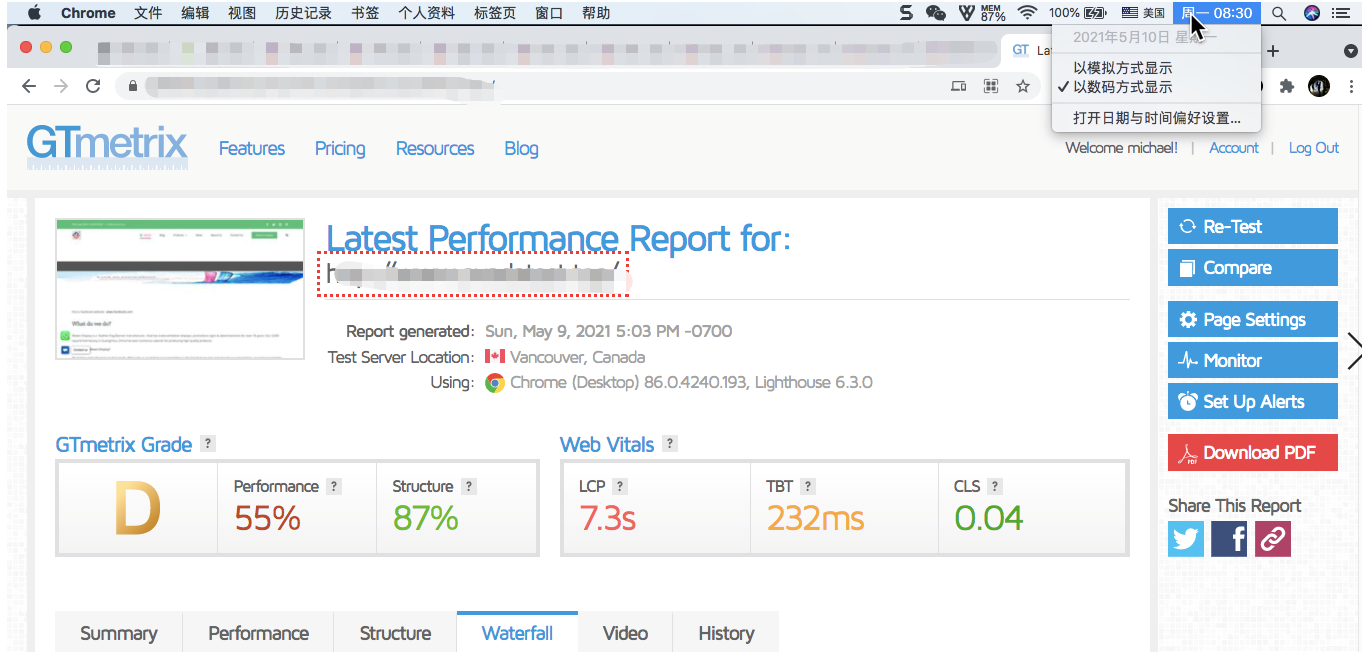Select the Waterfall tab
The image size is (1362, 652).
[x=517, y=633]
